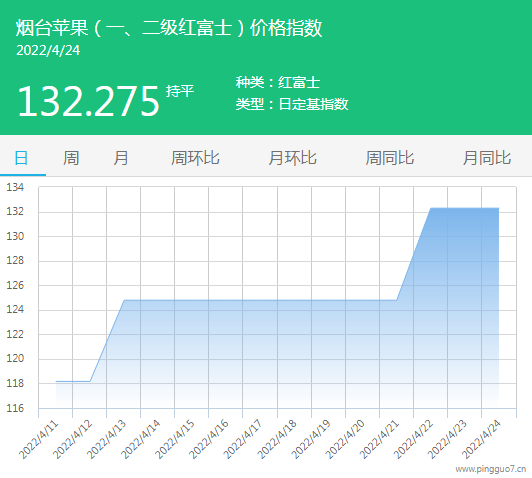Image resolution: width=532 pixels, height=478 pixels.
Task: Click the 132.275 index value
Action: 88,101
